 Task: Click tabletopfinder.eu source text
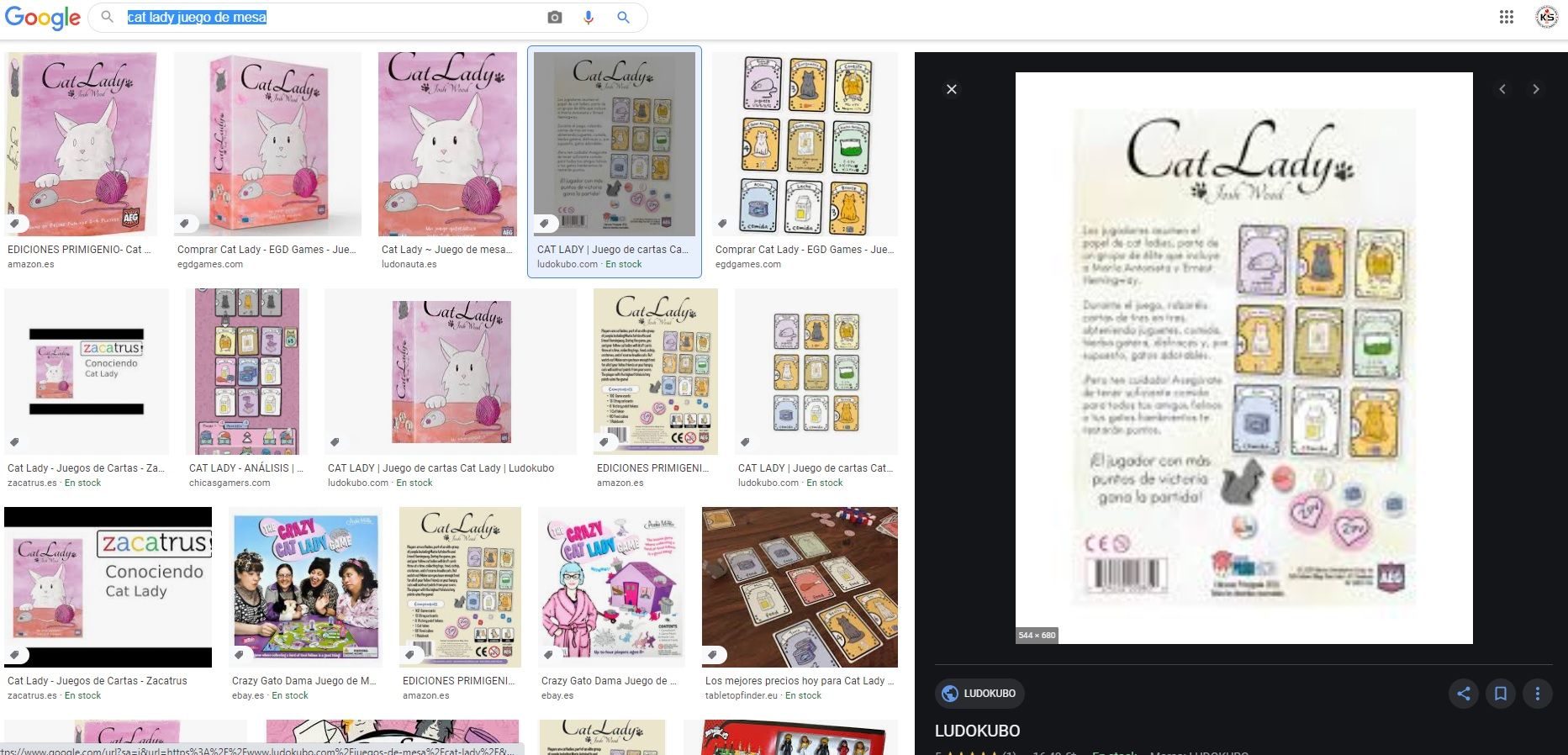tap(742, 695)
